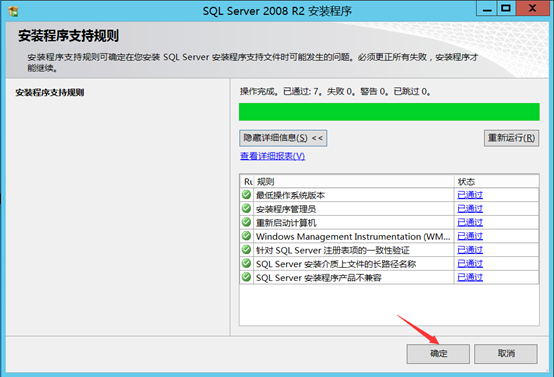Click green check icon for 产品不兼容 rule
The height and width of the screenshot is (377, 554).
[x=246, y=277]
